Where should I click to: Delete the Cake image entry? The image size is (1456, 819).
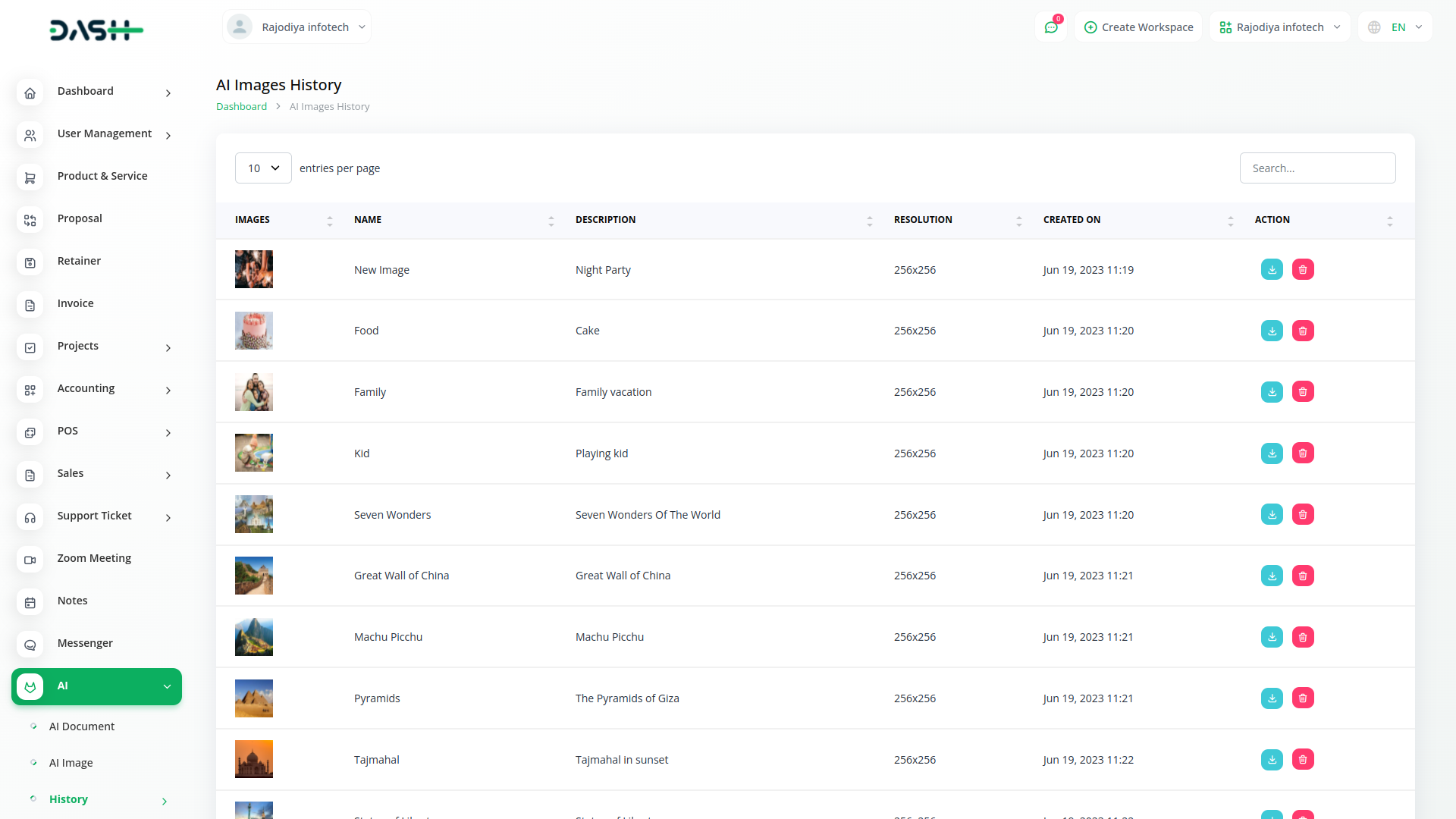point(1303,331)
